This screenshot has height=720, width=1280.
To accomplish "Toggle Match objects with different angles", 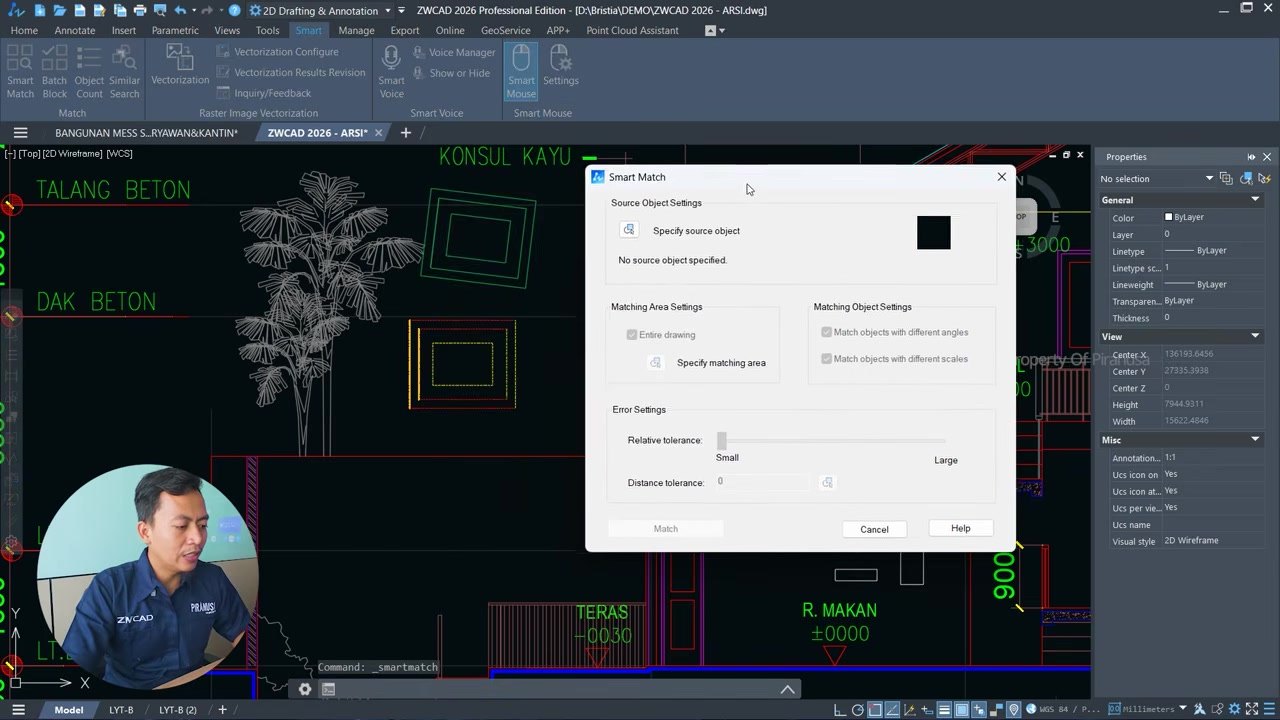I will coord(826,332).
